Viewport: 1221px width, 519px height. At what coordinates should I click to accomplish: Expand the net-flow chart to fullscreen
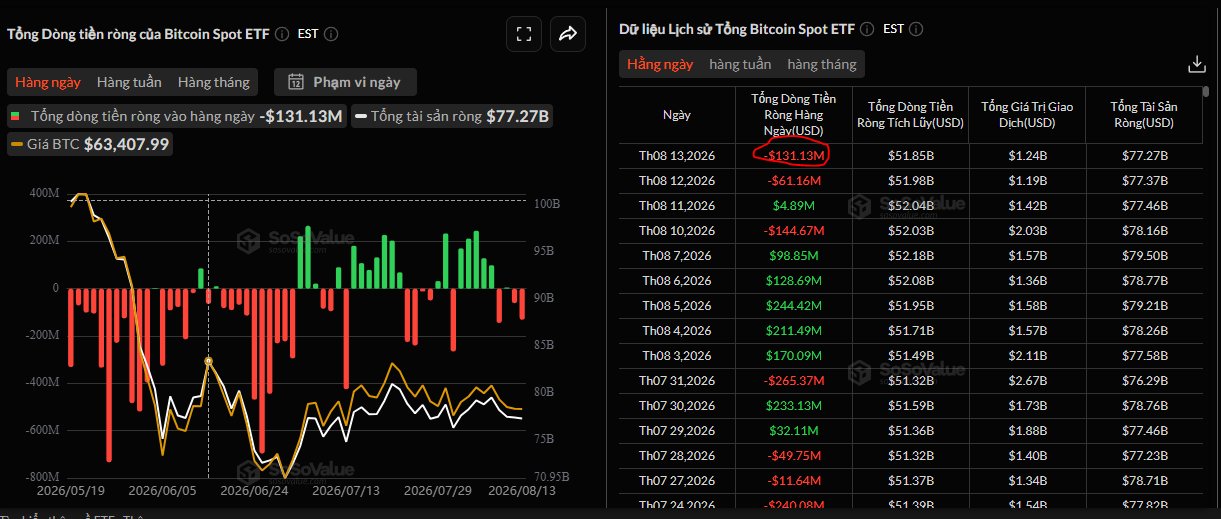tap(523, 34)
